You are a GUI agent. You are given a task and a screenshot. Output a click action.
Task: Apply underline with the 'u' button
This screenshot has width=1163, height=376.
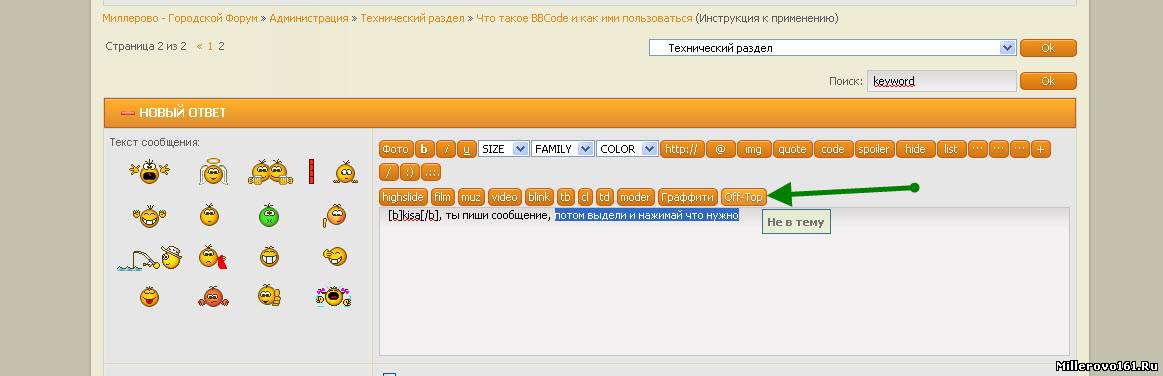click(x=467, y=149)
